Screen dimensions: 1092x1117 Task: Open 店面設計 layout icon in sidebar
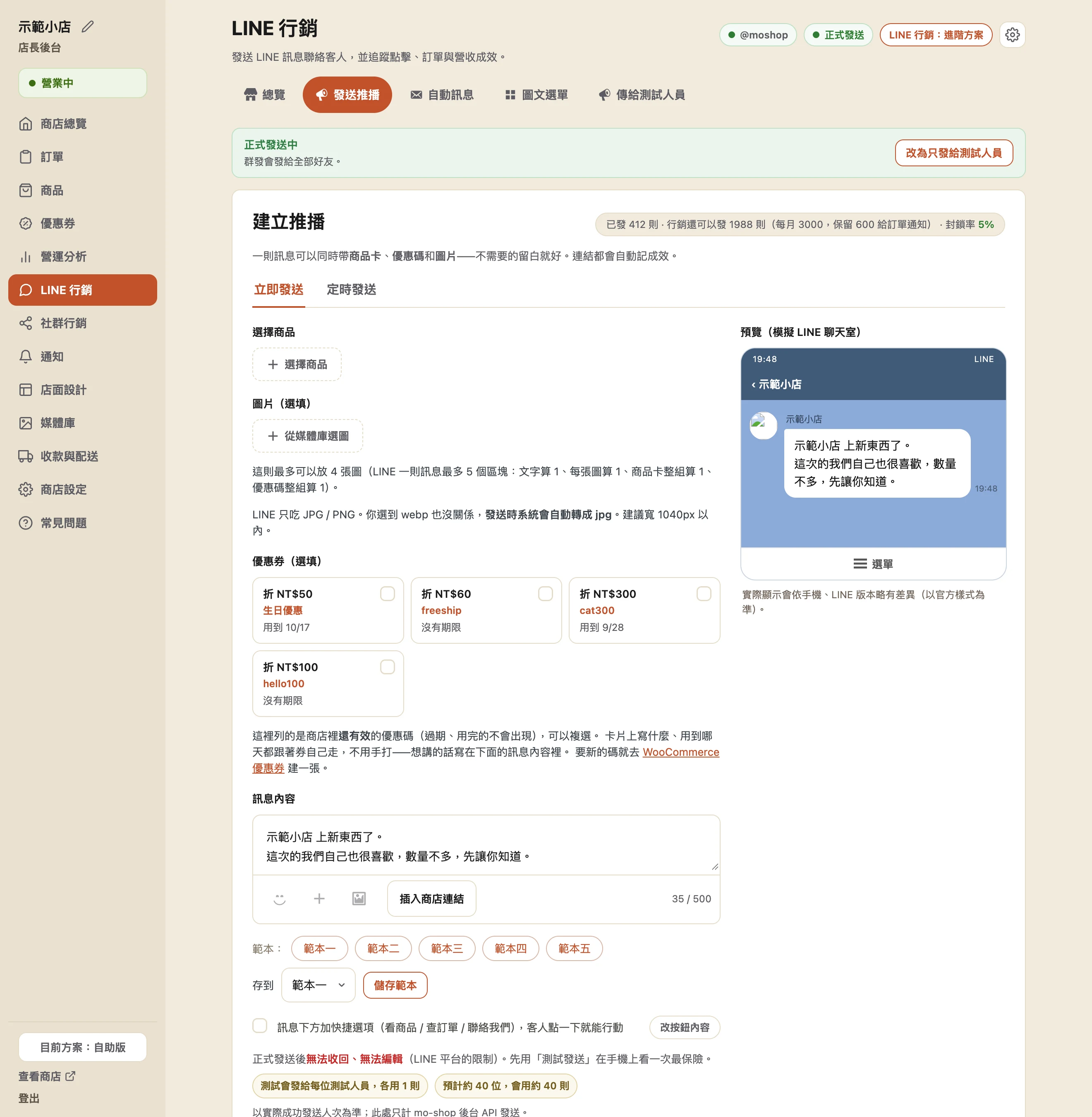tap(25, 390)
